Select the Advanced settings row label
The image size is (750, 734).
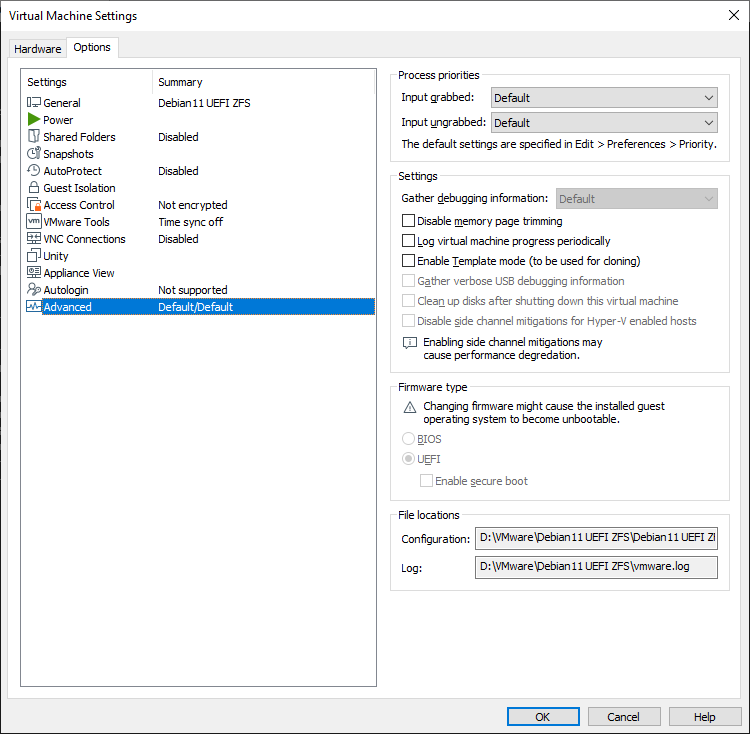tap(67, 307)
